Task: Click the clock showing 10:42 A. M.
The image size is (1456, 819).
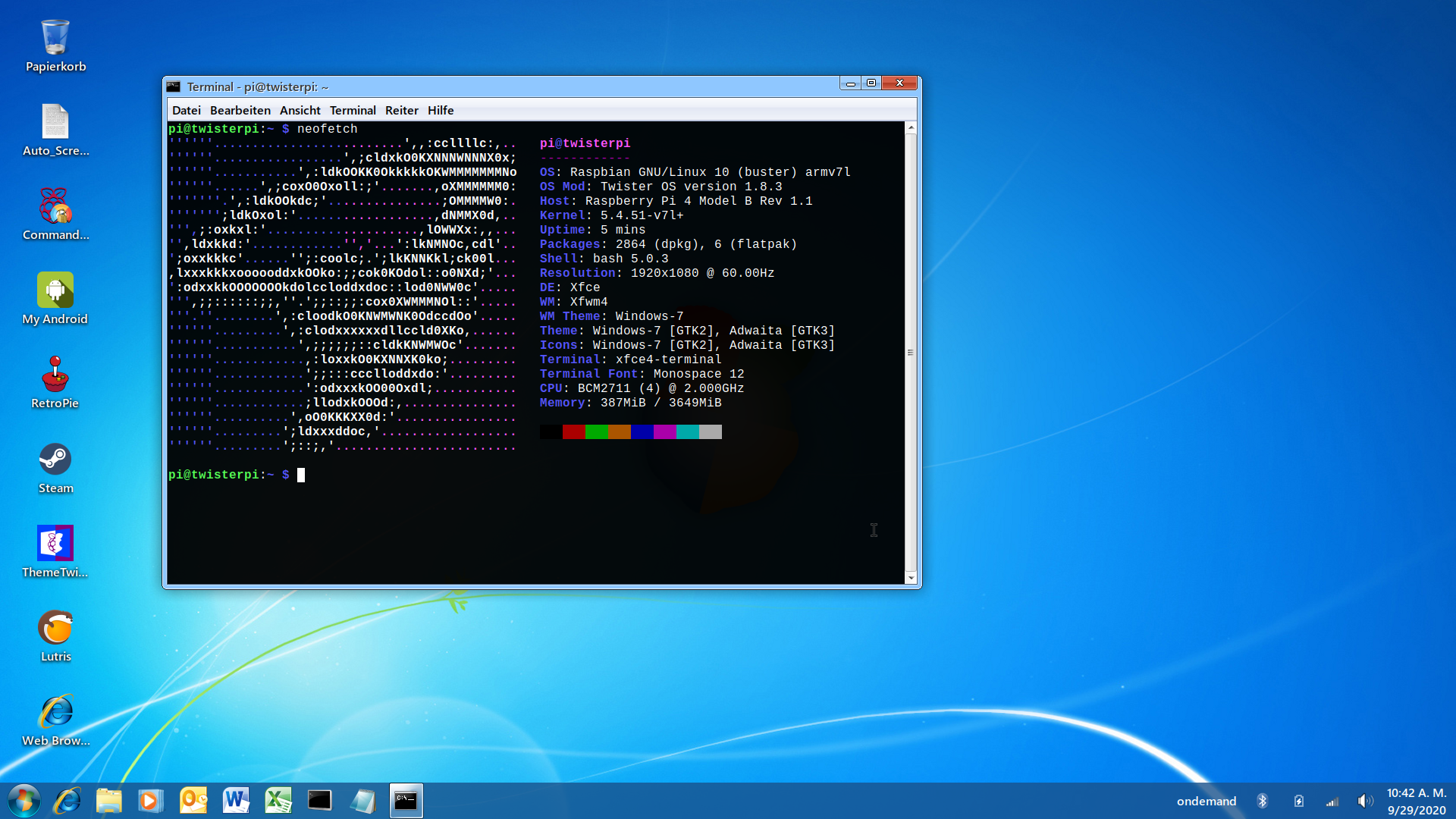Action: pos(1417,792)
